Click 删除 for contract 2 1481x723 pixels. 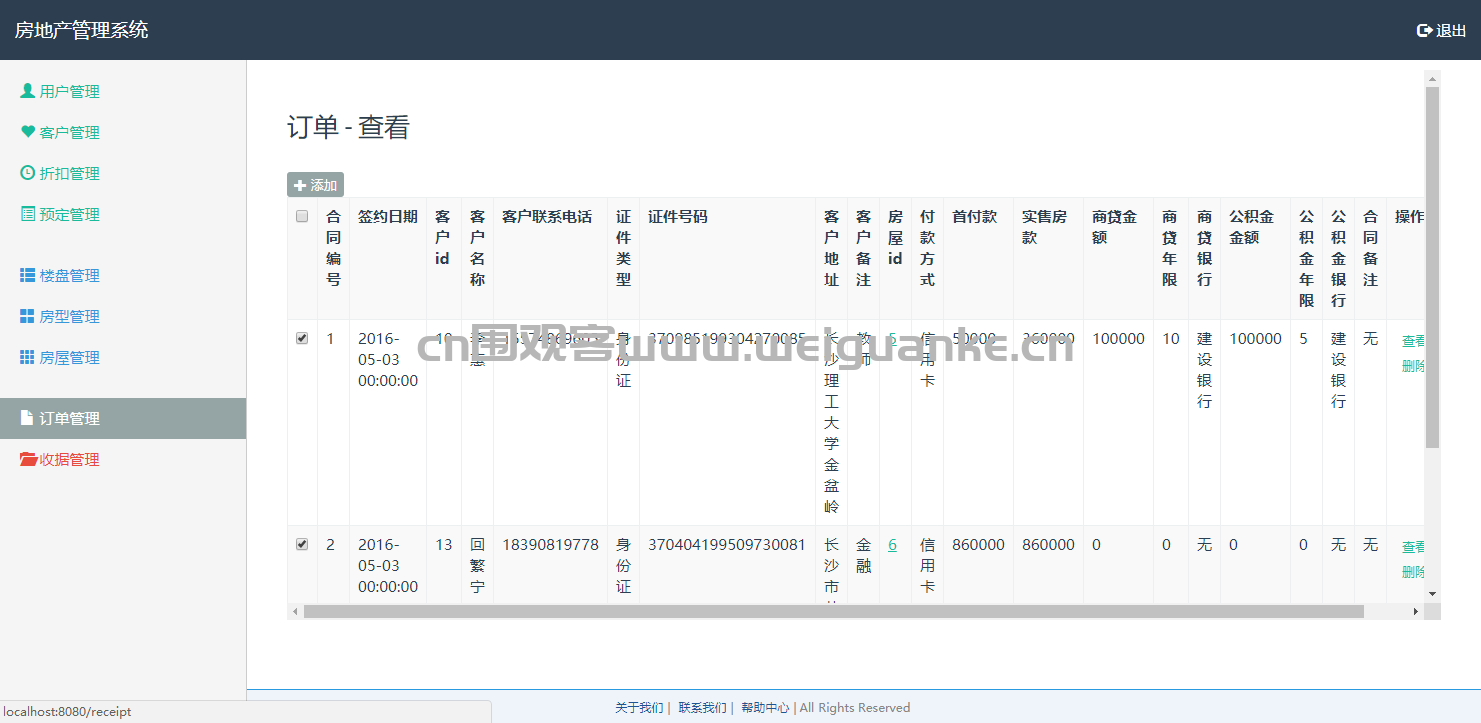1413,571
